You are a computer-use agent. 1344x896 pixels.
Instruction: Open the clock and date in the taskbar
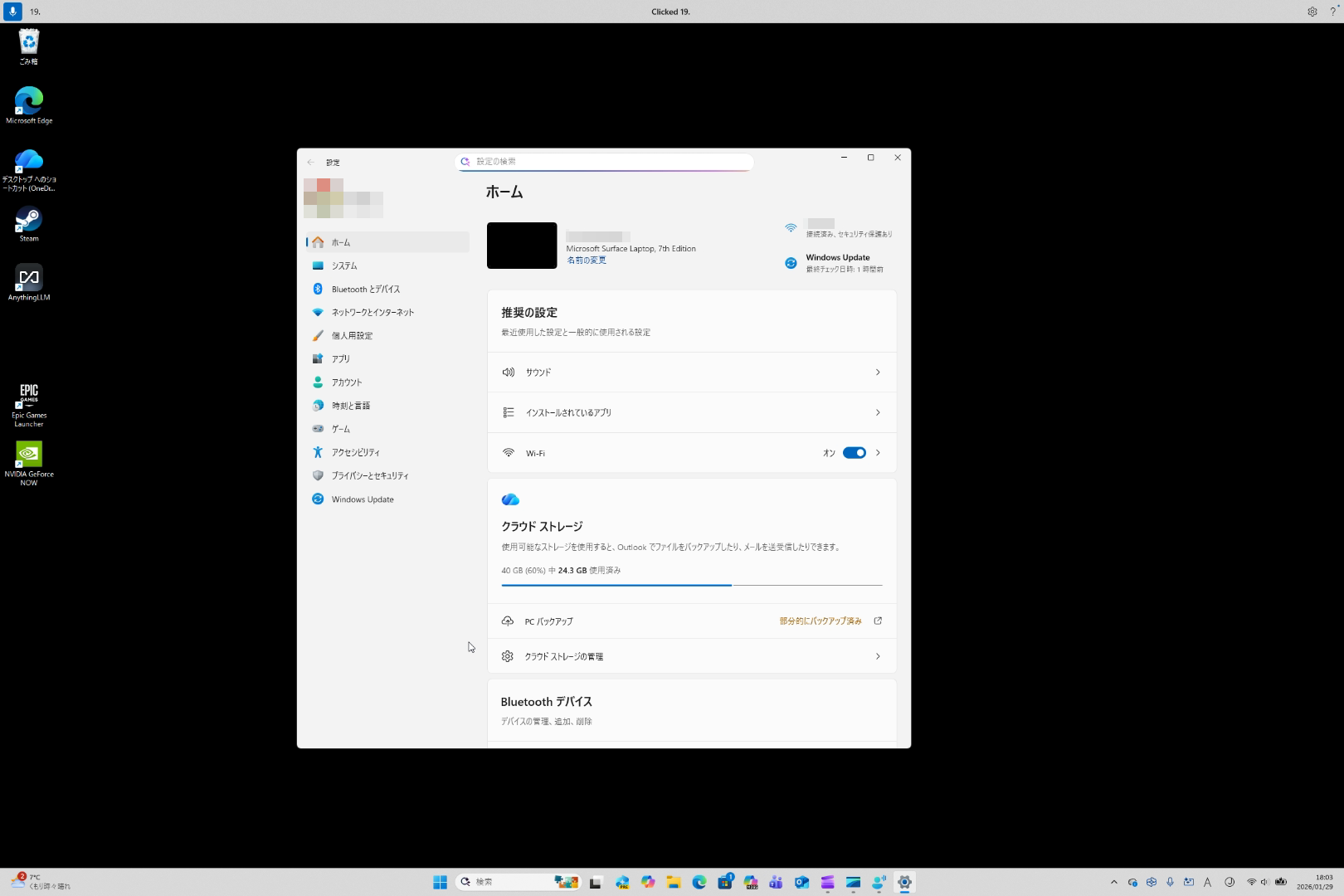pos(1315,882)
